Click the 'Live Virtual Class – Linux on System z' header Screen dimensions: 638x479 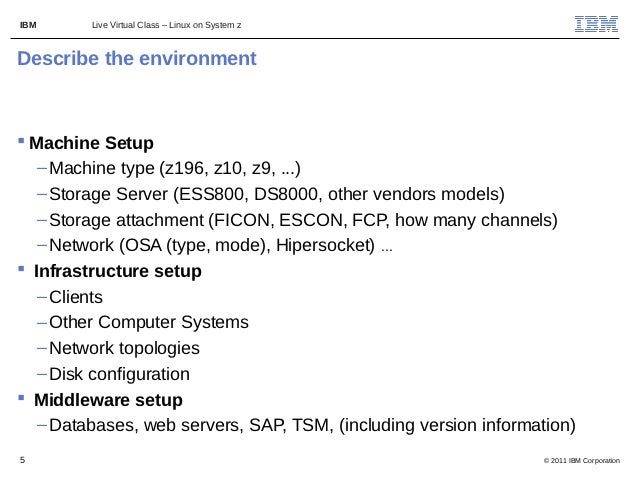pos(166,25)
